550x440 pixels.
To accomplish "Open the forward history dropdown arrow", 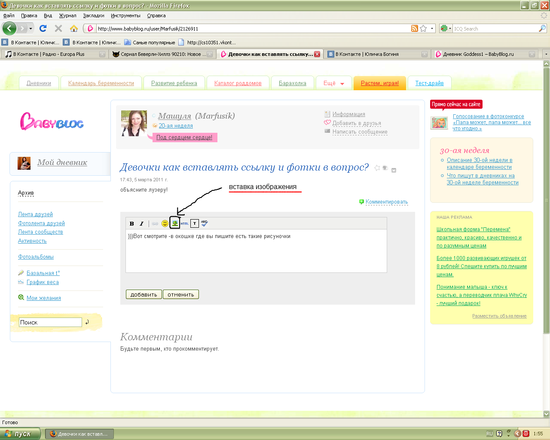I will [x=31, y=28].
